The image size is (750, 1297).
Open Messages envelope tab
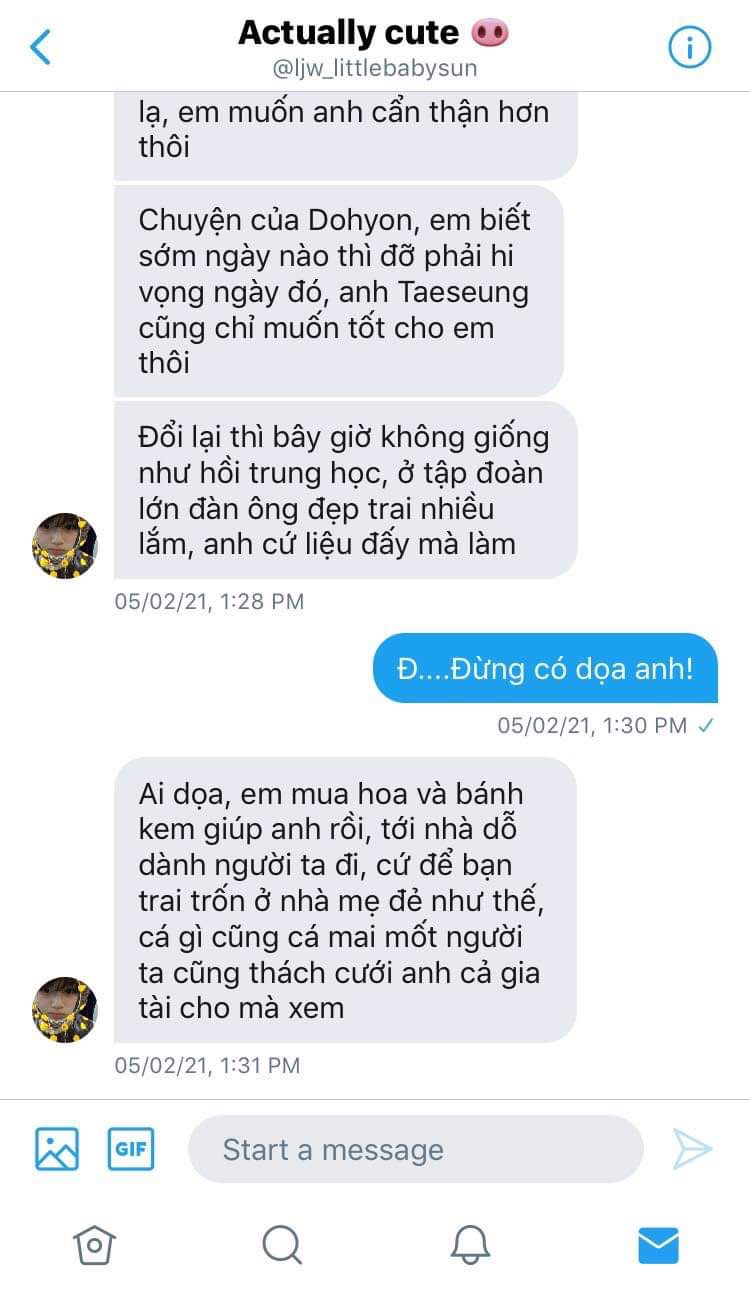coord(658,1246)
